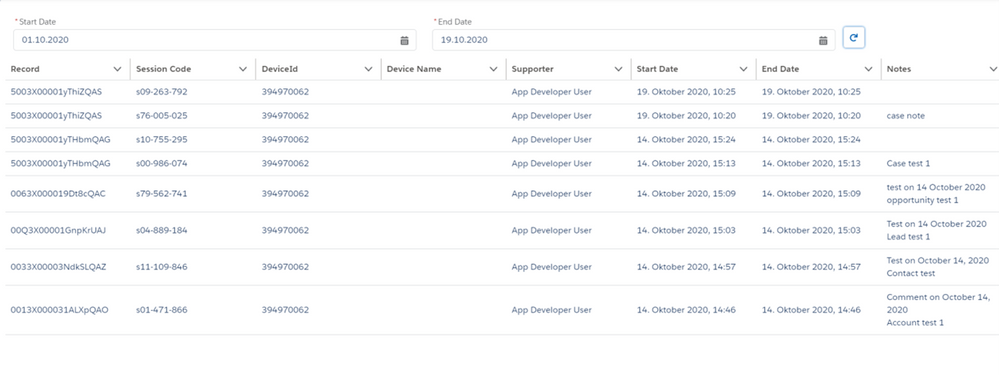Click the Session Code column header label
The height and width of the screenshot is (375, 999).
click(163, 69)
